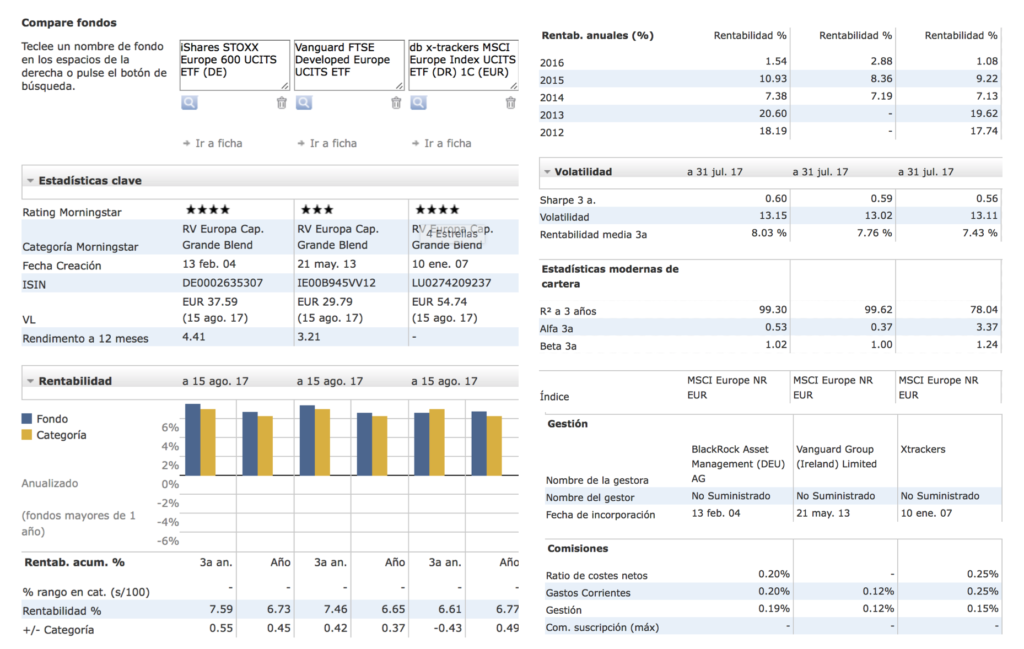Remove the iShares STOXX fund with its trash icon
1024x649 pixels.
click(x=281, y=102)
